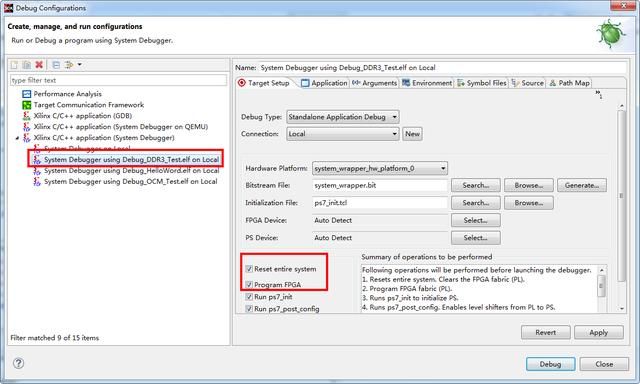Switch to the Environment tab
This screenshot has height=384, width=640.
(427, 83)
